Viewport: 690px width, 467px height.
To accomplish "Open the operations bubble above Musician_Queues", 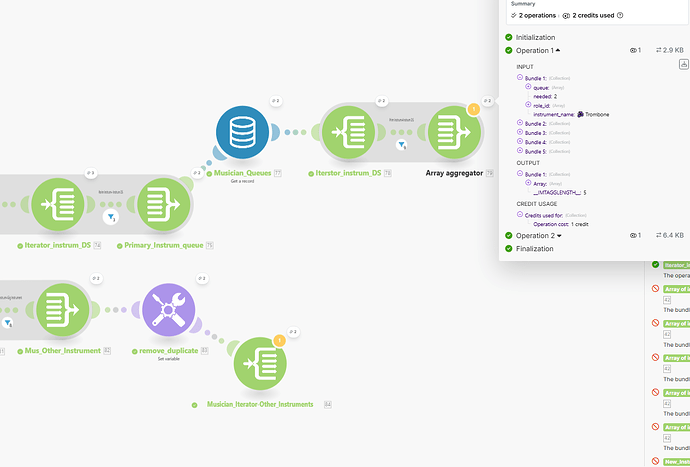I will pos(276,101).
